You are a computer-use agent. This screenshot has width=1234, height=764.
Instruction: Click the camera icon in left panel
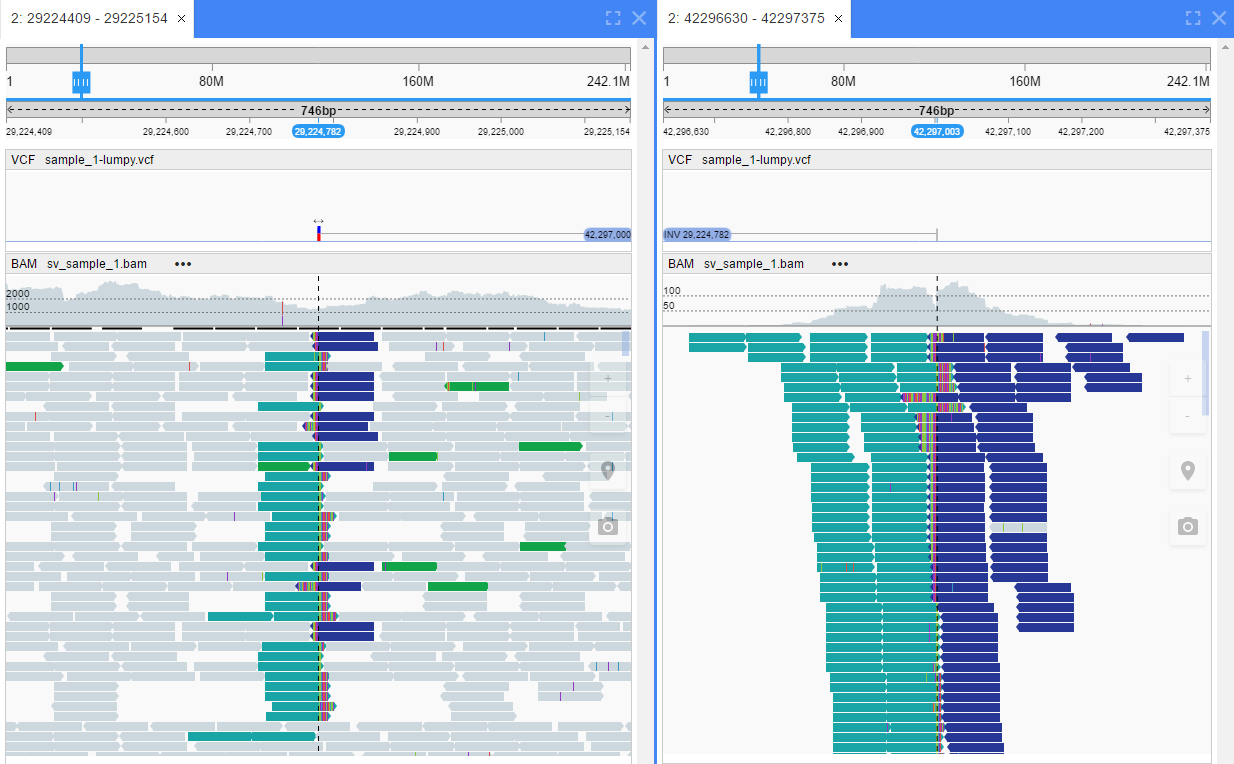point(607,526)
